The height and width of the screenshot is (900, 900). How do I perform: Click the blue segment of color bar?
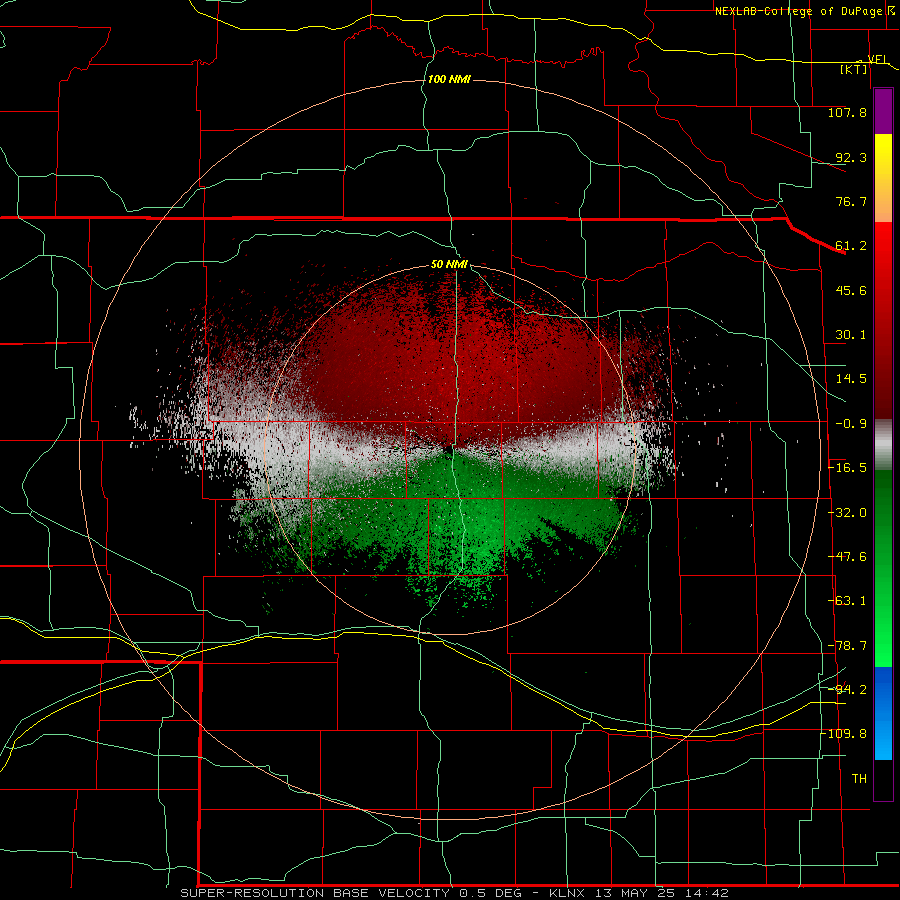coord(883,713)
